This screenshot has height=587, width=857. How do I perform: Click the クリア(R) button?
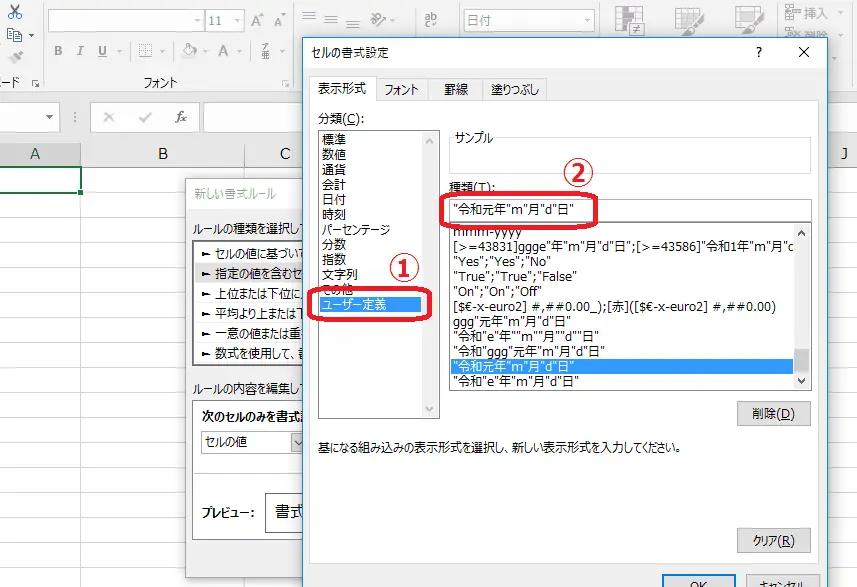[x=773, y=540]
